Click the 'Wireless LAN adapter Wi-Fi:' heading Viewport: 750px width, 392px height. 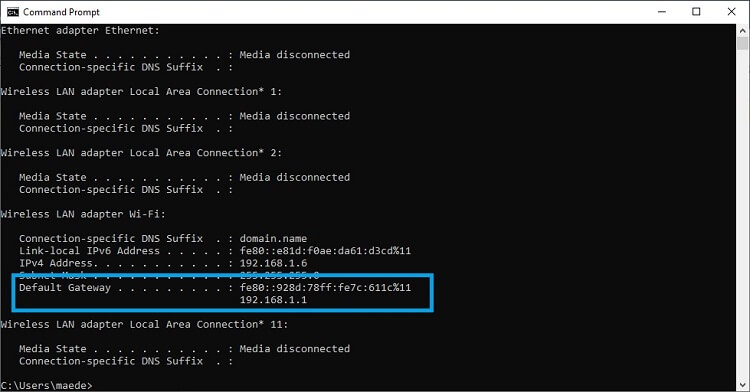point(83,214)
